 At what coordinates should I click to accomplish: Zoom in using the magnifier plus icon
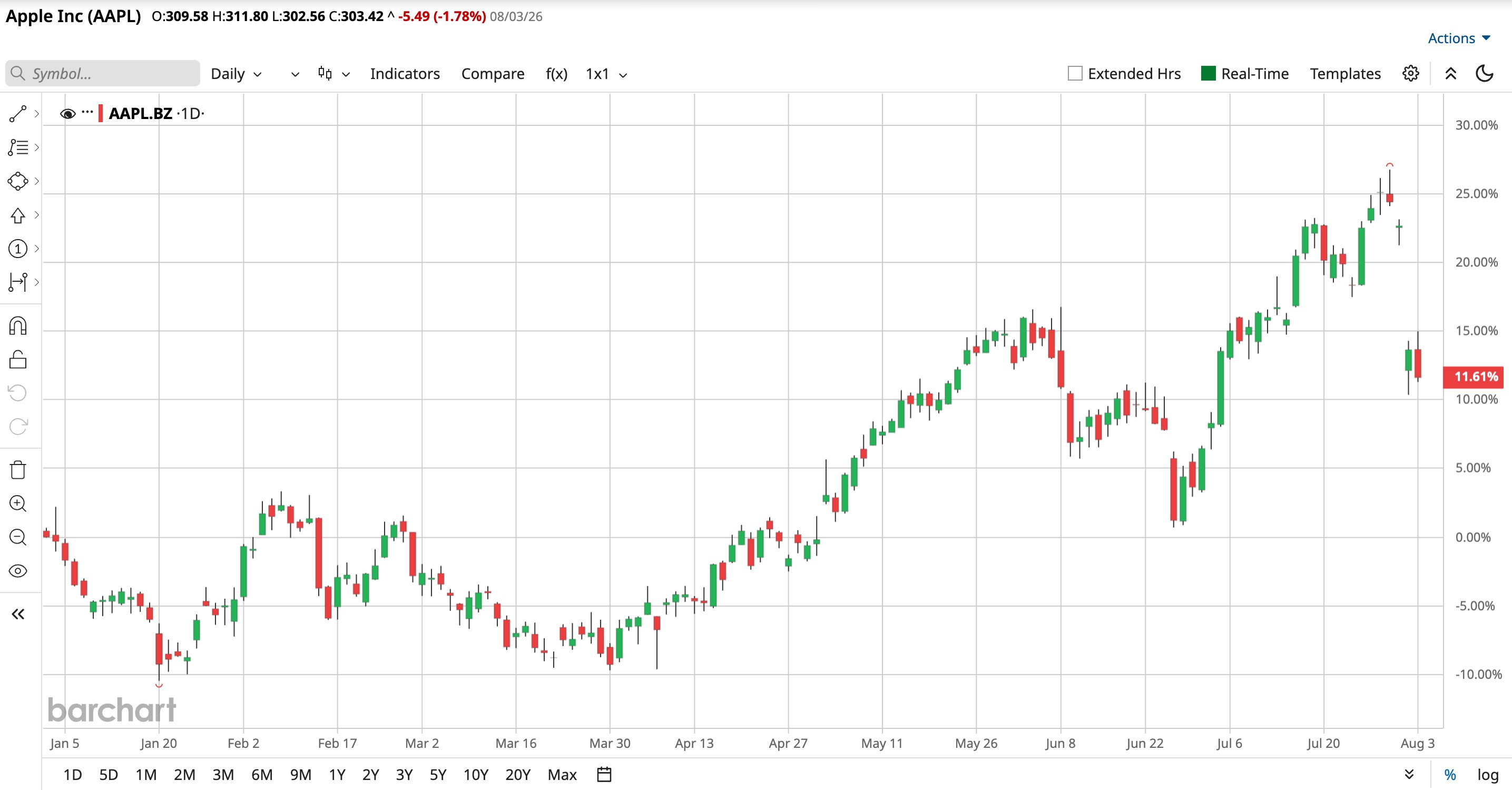[x=17, y=503]
